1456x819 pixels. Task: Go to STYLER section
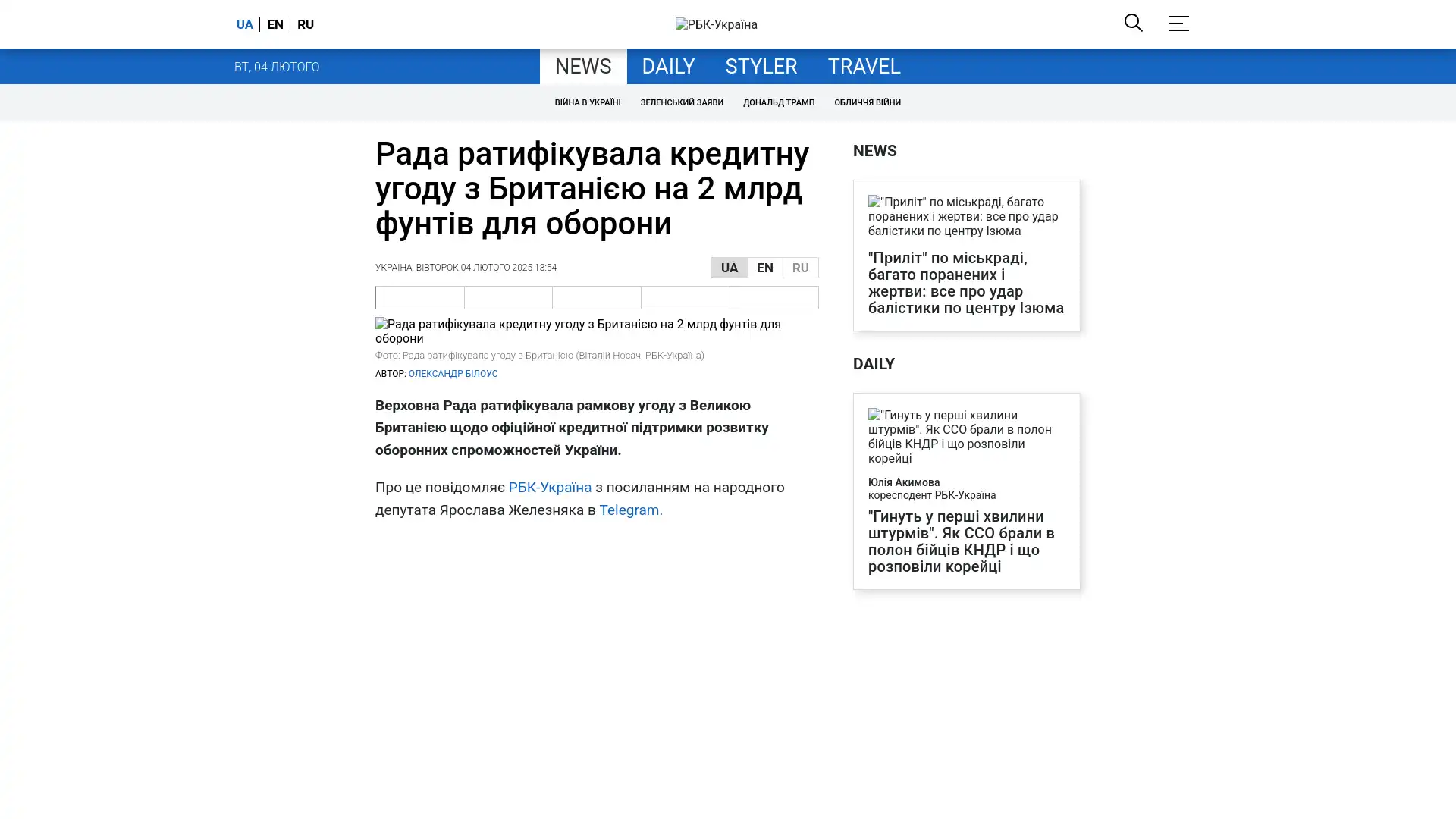[761, 67]
